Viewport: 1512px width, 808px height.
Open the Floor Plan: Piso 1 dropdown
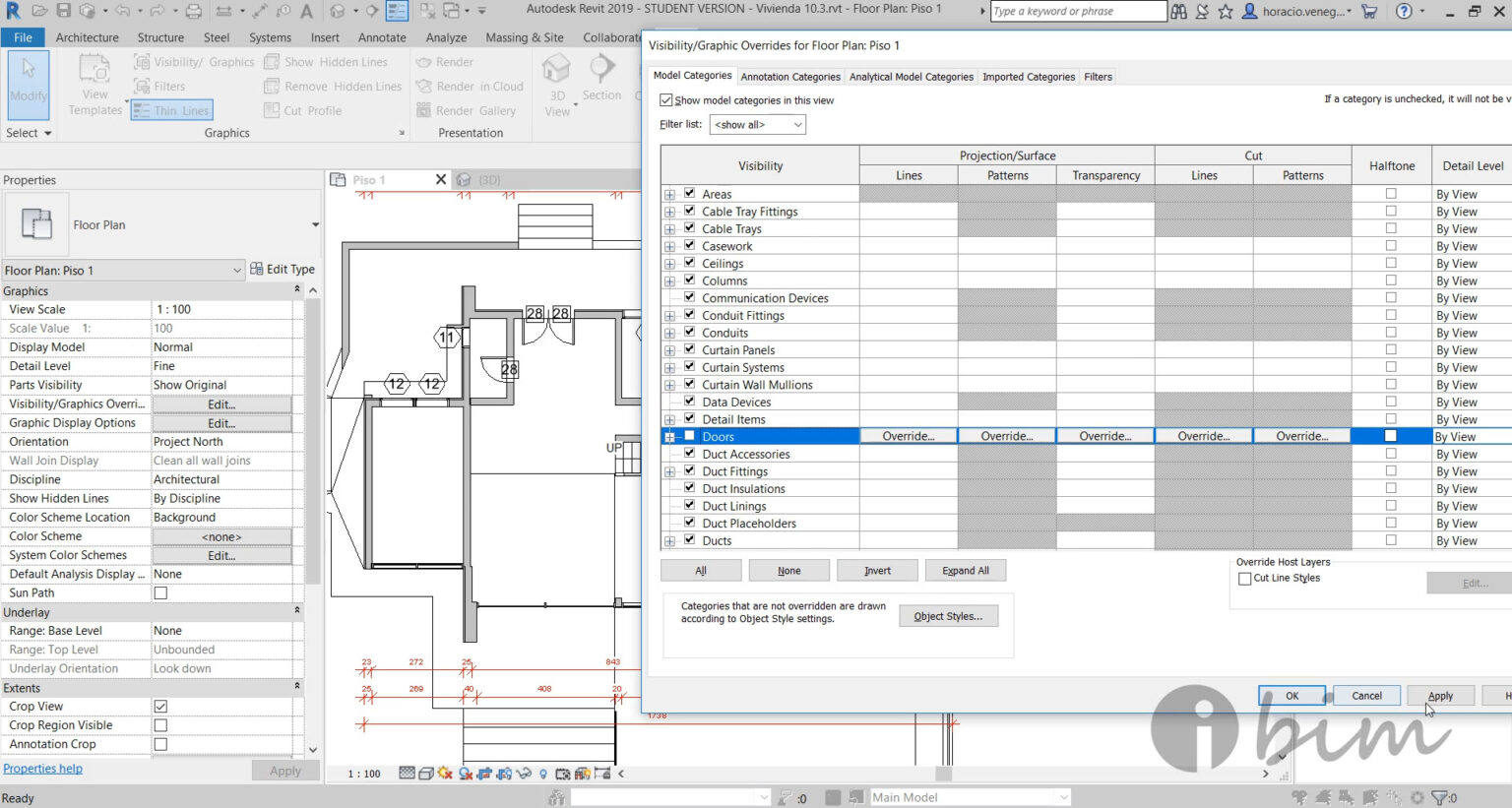pos(122,271)
